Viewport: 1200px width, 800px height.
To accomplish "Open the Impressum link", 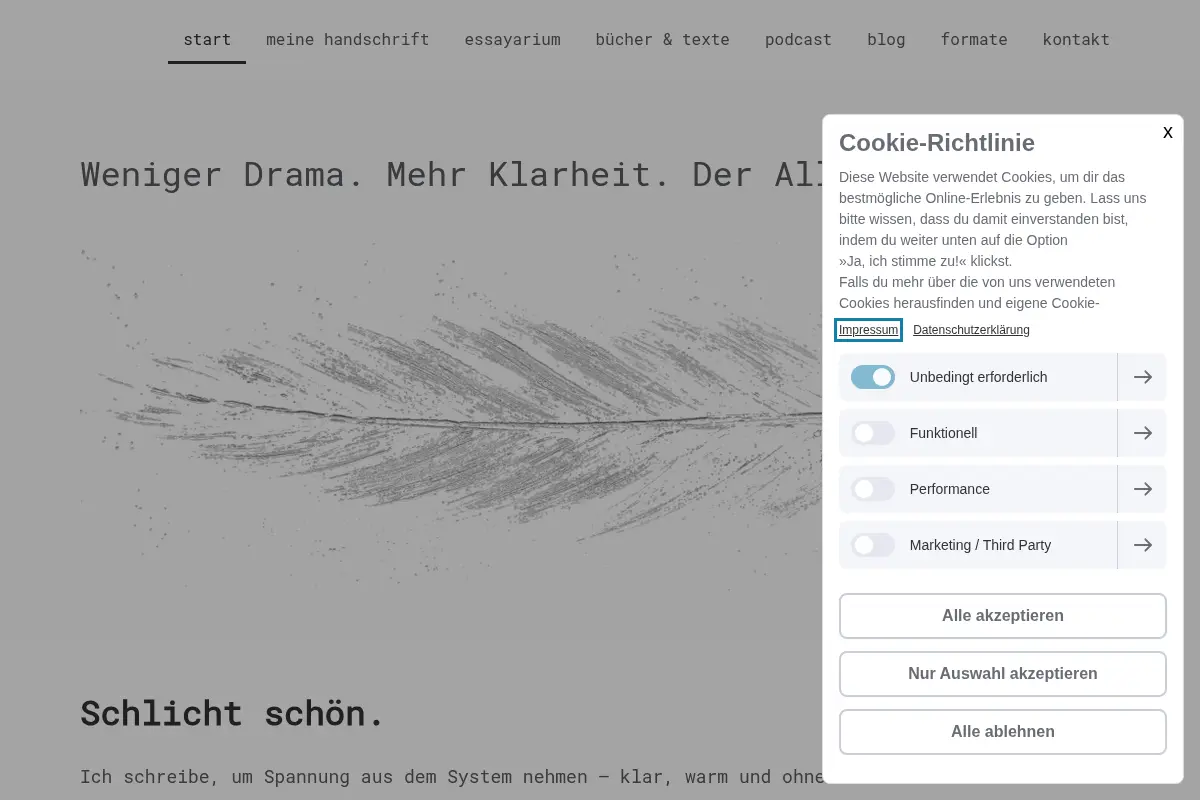I will [x=868, y=330].
